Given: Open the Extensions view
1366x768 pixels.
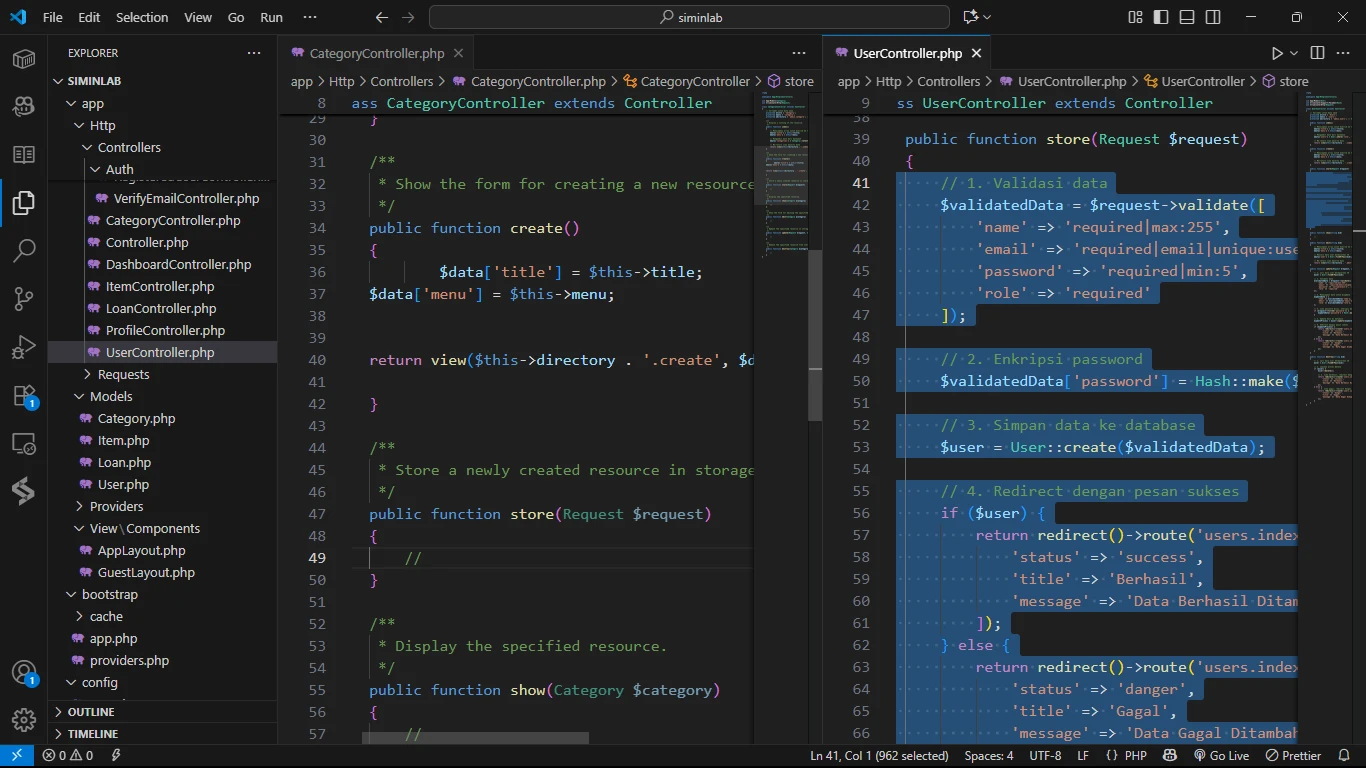Looking at the screenshot, I should 24,395.
